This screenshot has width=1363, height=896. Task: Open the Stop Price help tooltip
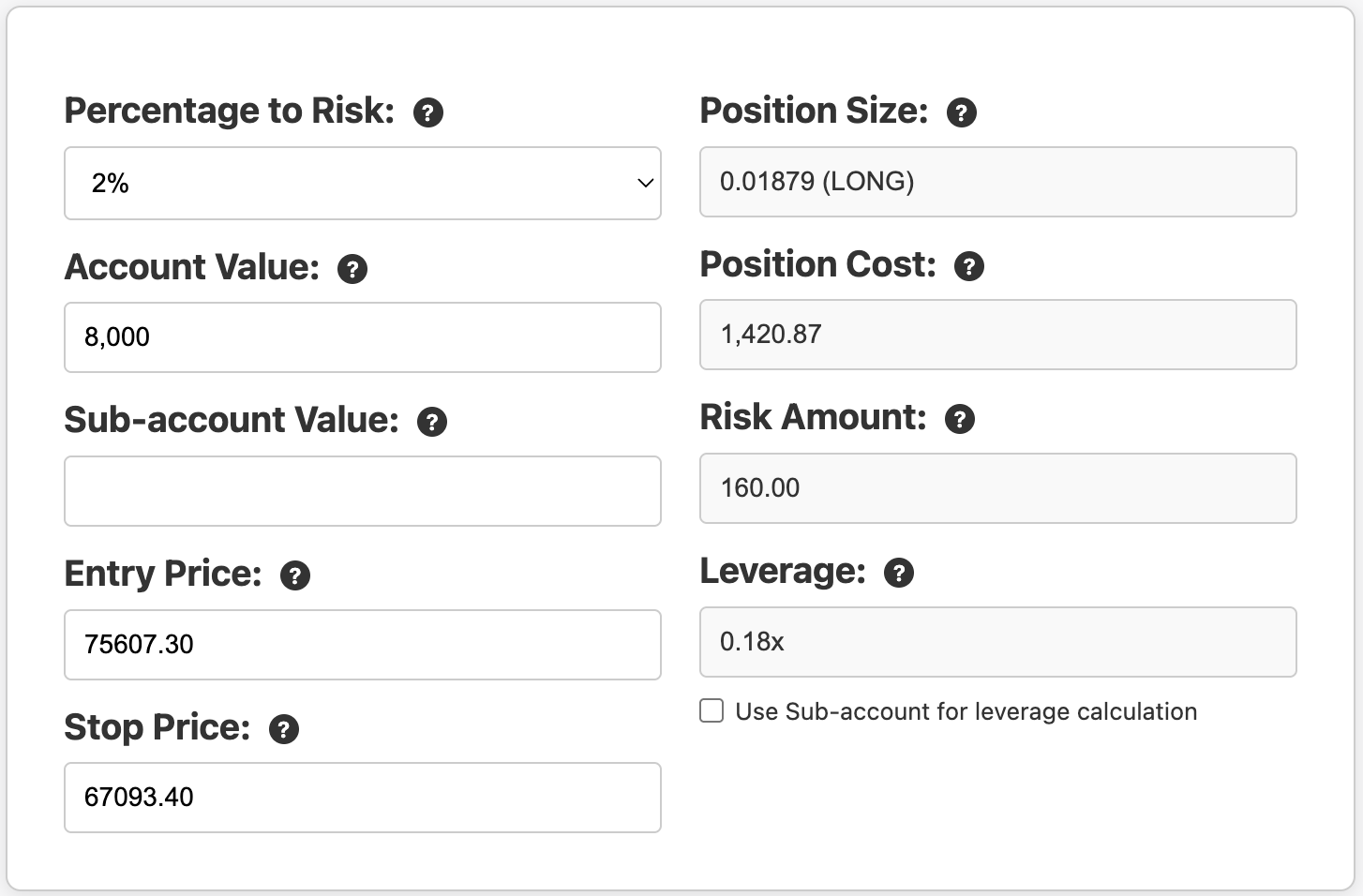tap(284, 729)
